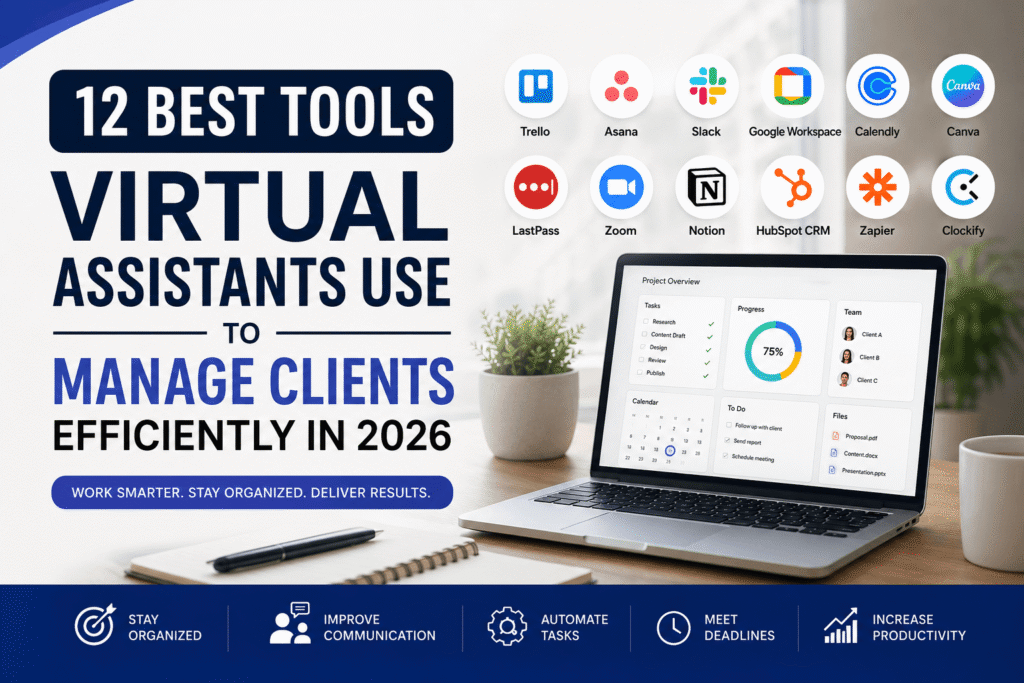Click the Work Smarter tagline banner
1024x683 pixels.
pyautogui.click(x=252, y=492)
